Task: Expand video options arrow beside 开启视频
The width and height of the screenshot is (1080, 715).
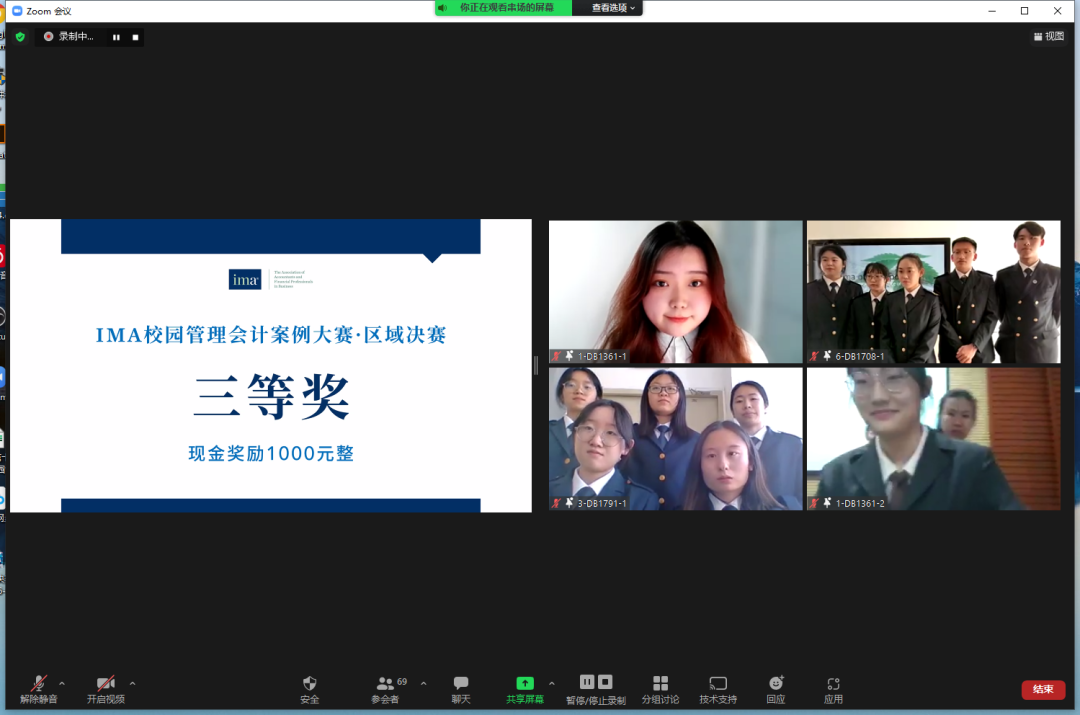Action: 132,683
